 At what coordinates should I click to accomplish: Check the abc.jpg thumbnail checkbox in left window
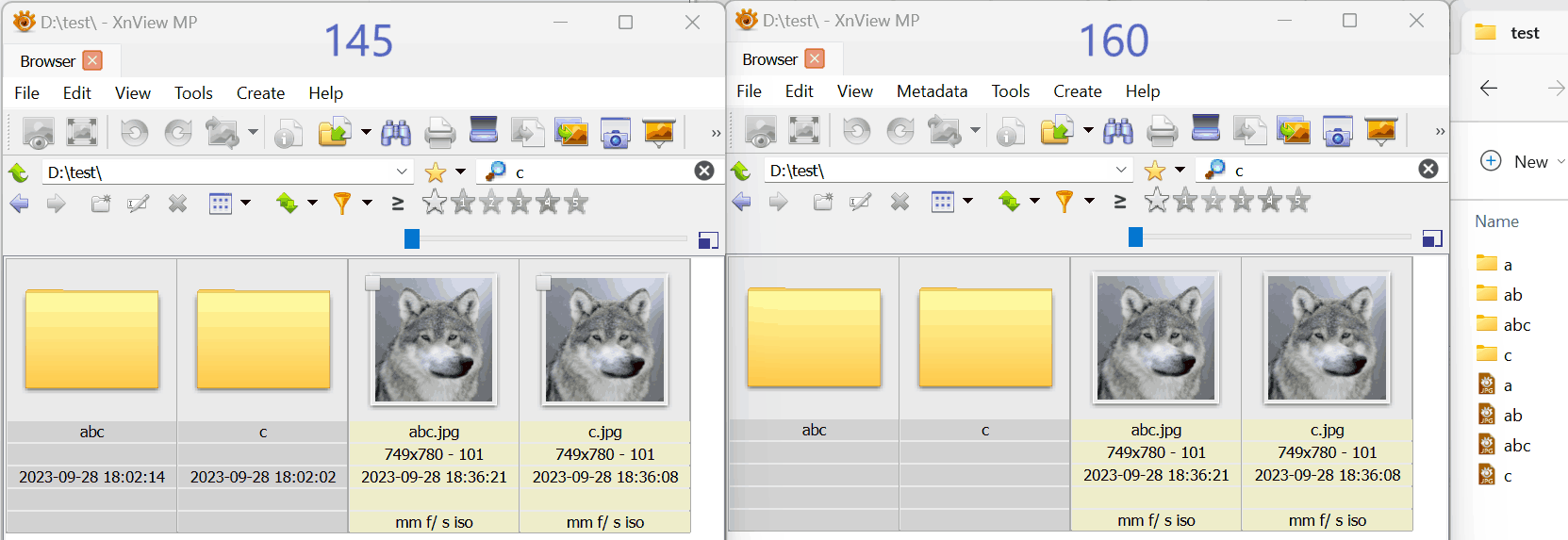point(372,283)
